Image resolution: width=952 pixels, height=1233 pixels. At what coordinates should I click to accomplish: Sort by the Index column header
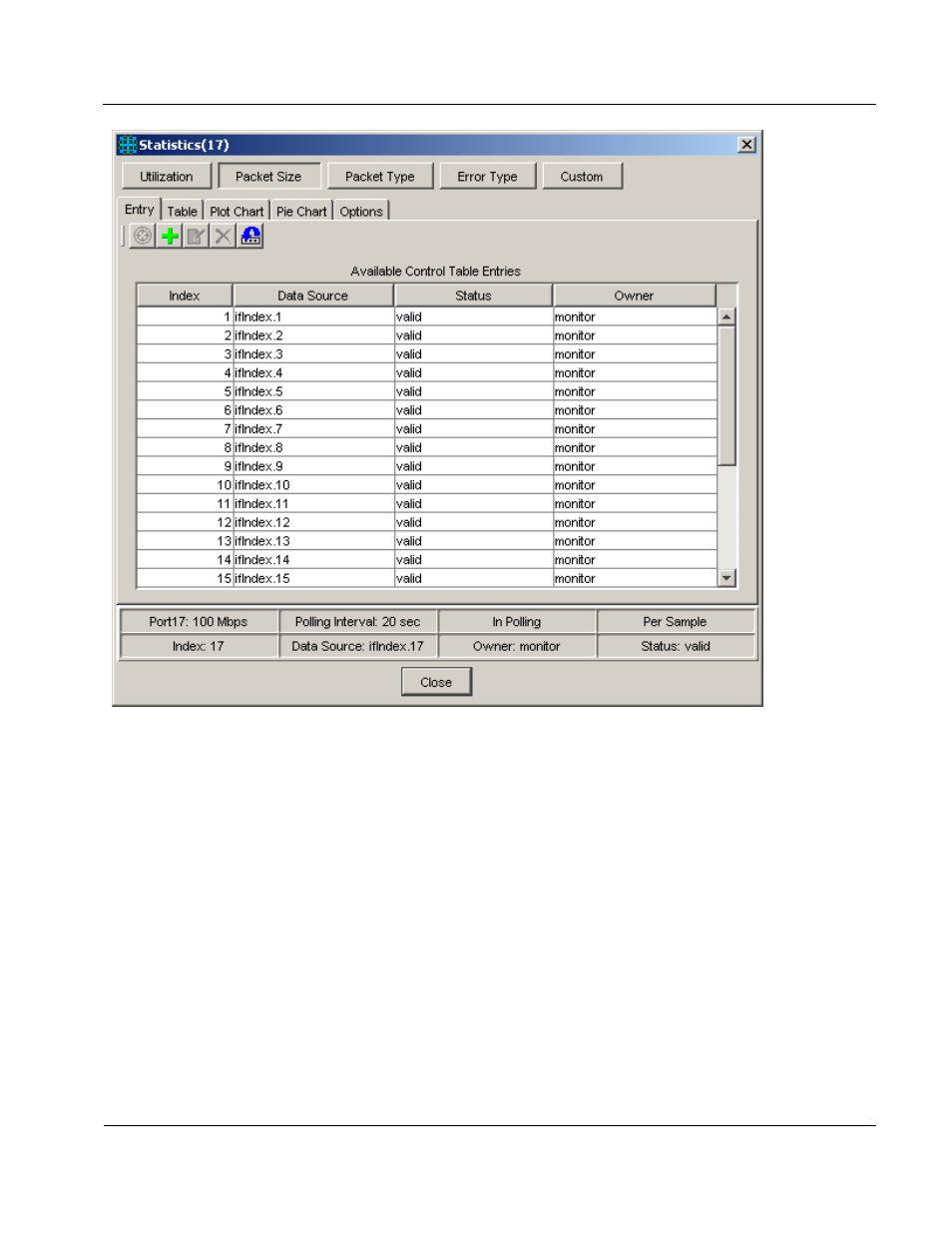point(185,296)
